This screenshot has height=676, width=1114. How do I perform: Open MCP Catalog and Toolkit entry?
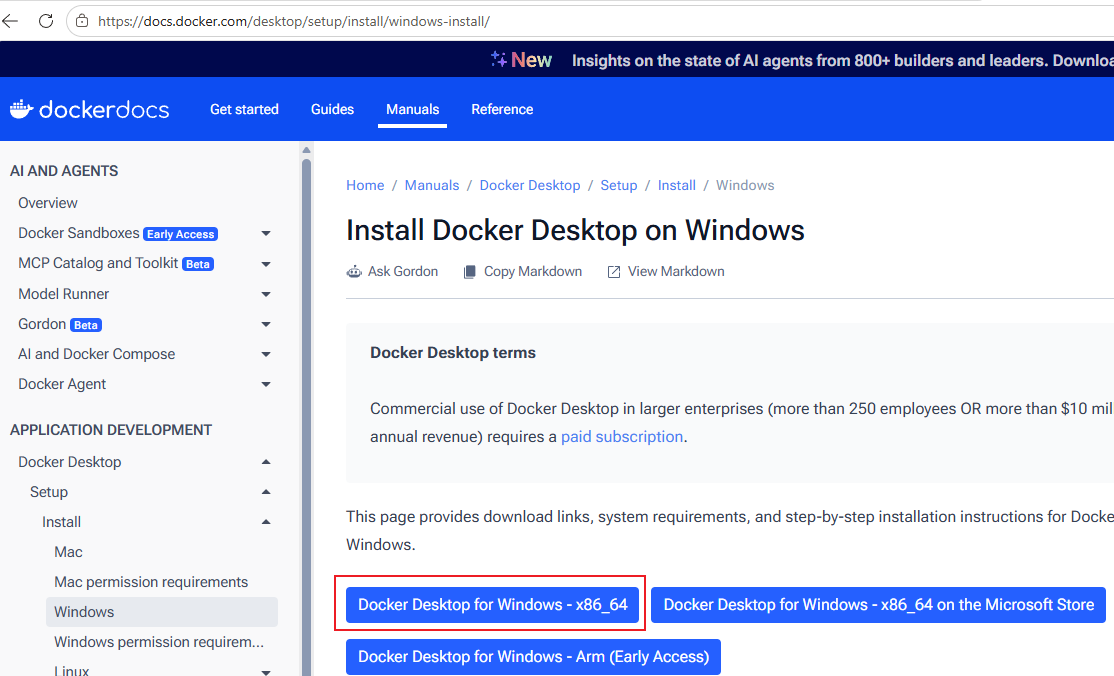pyautogui.click(x=98, y=263)
